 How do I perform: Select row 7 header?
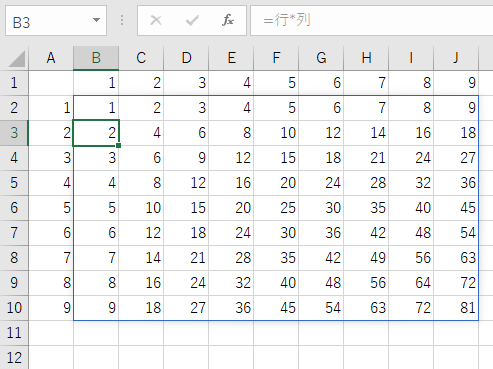[x=14, y=233]
